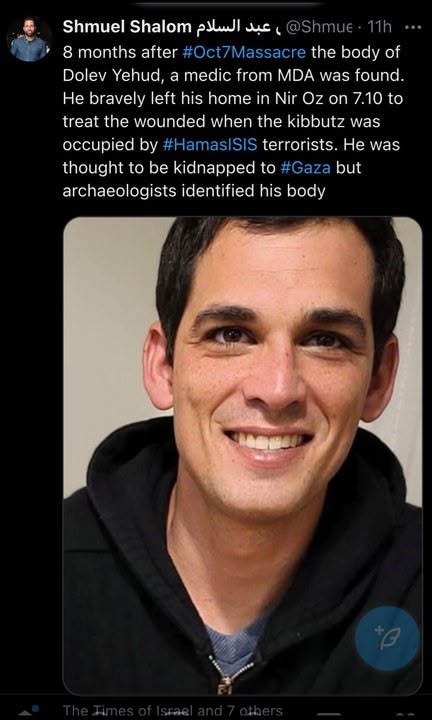Click the @Shmue handle text
Screen dimensions: 432x720
[320, 28]
